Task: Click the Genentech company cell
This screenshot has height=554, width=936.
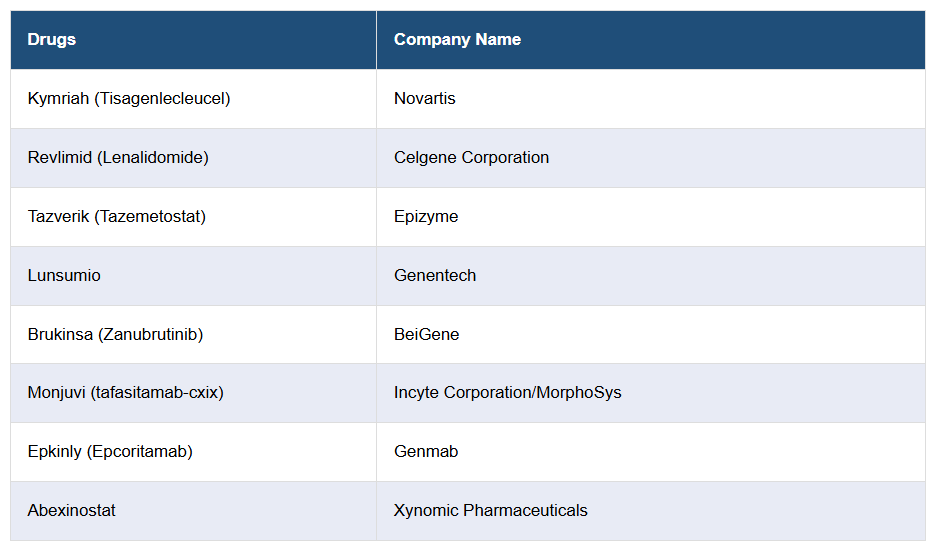Action: click(x=435, y=276)
